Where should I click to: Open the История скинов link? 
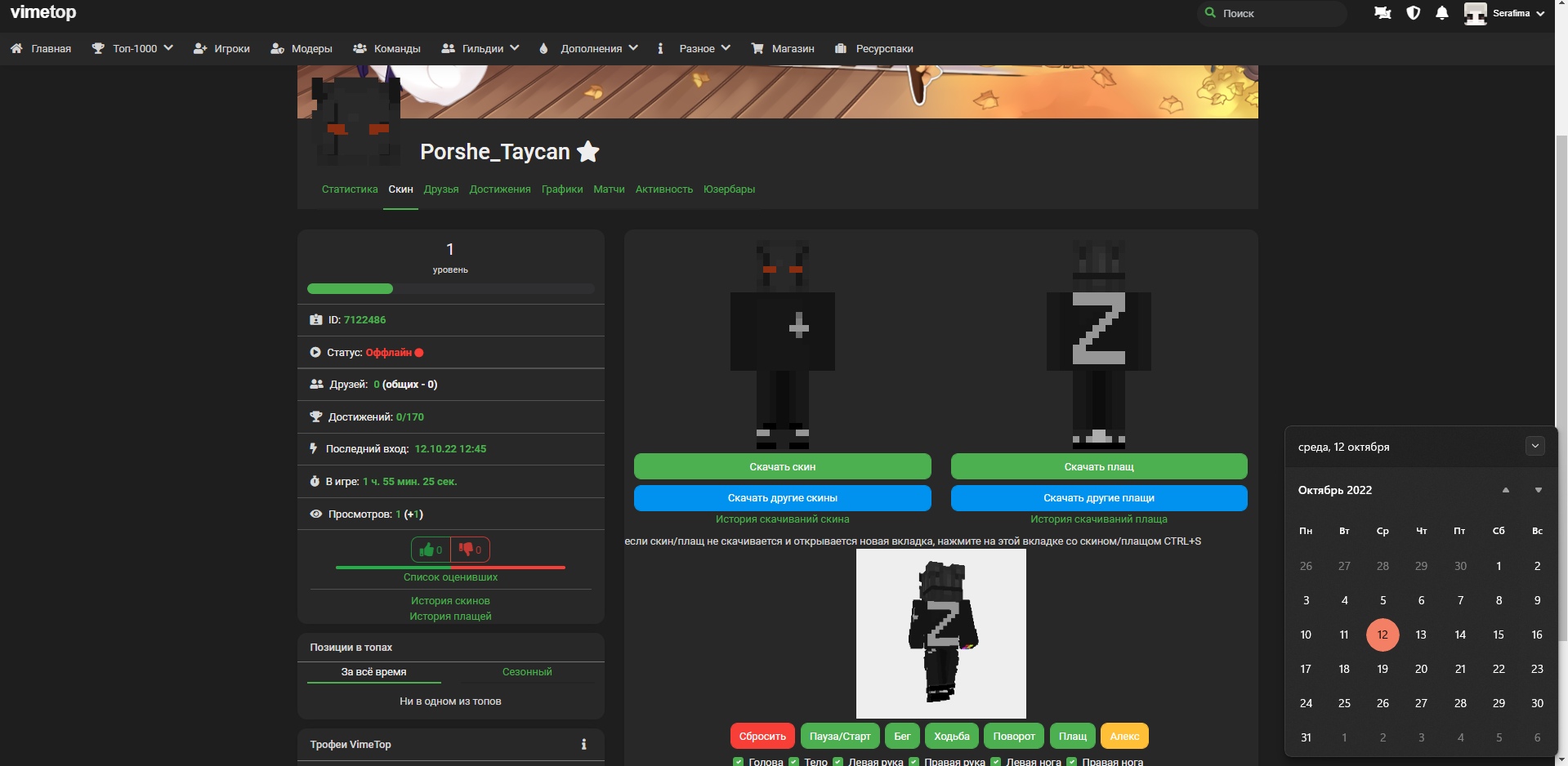[450, 601]
